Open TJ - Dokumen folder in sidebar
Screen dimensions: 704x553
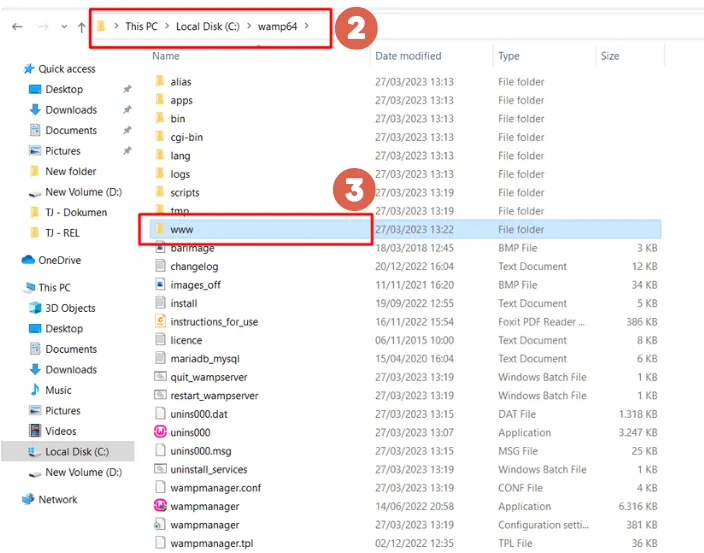pyautogui.click(x=76, y=212)
